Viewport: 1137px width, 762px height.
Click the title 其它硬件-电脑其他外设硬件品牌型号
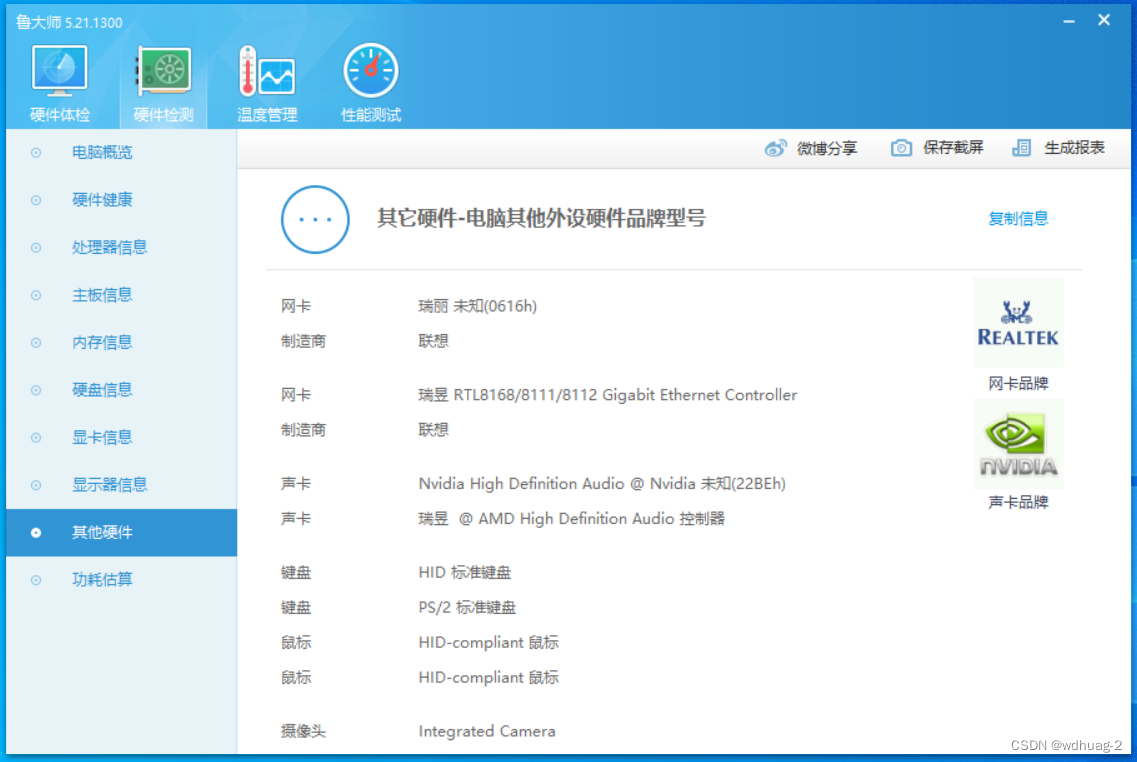click(541, 218)
